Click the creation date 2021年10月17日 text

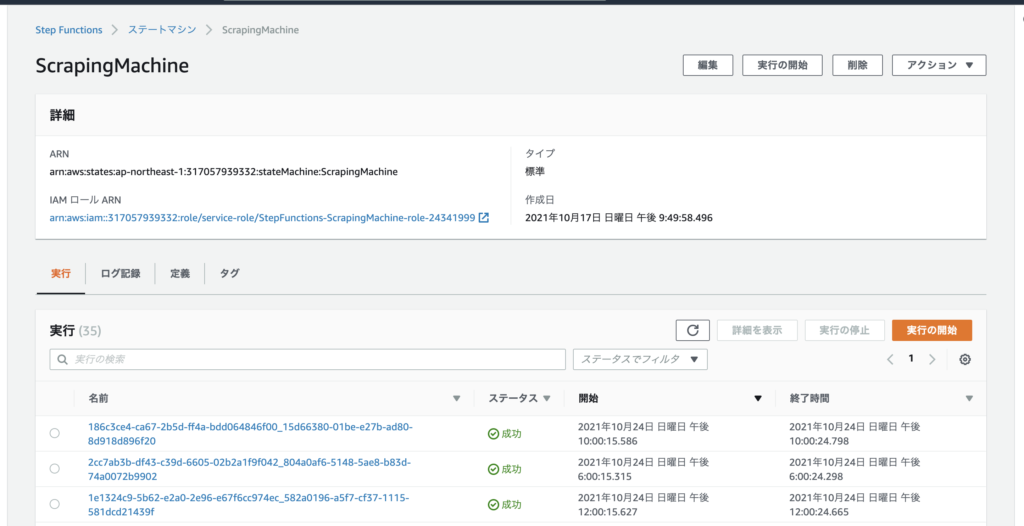618,218
